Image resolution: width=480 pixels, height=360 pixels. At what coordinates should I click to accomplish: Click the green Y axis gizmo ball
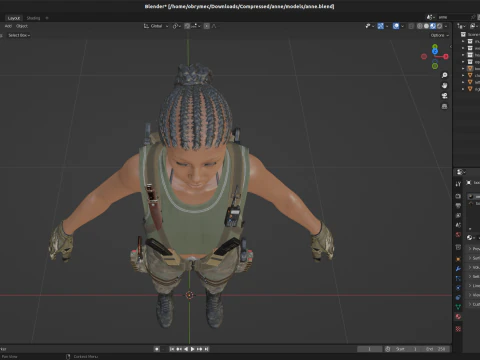[x=435, y=47]
